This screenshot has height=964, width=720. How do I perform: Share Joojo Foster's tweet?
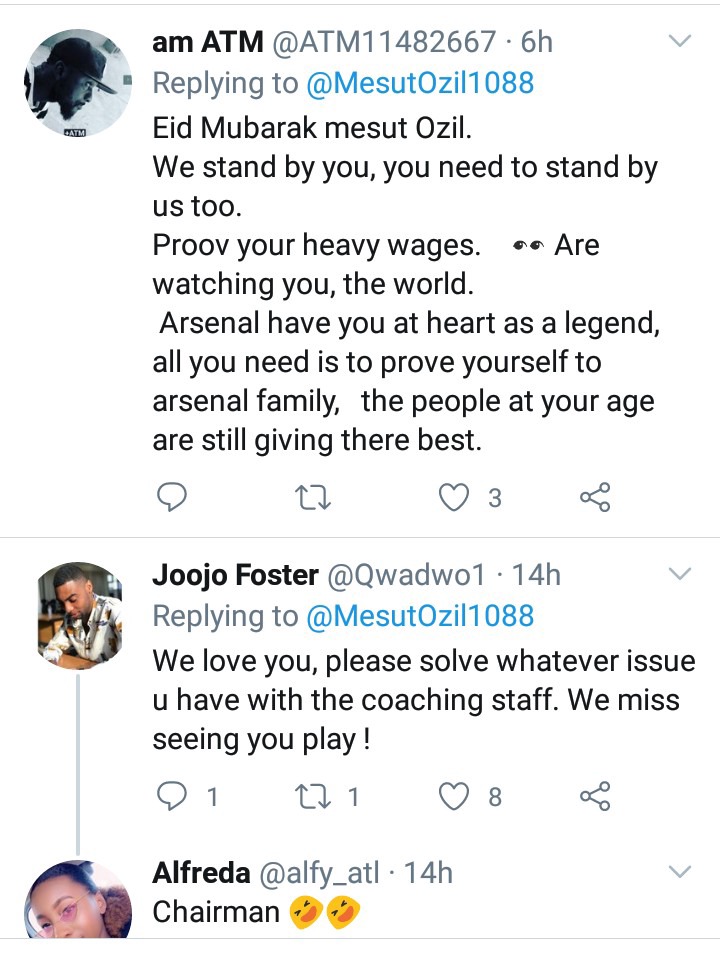(595, 796)
